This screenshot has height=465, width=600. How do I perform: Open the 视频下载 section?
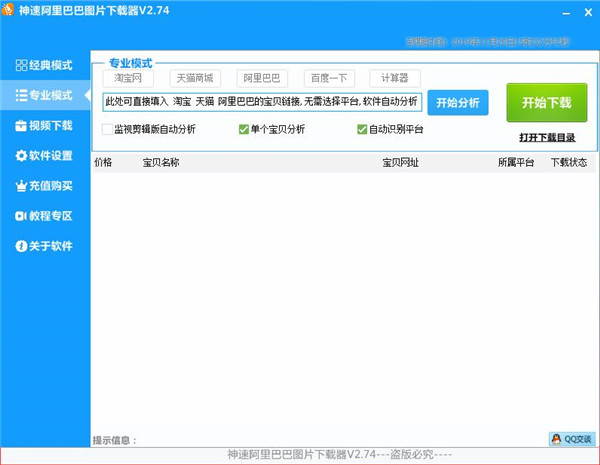(45, 126)
